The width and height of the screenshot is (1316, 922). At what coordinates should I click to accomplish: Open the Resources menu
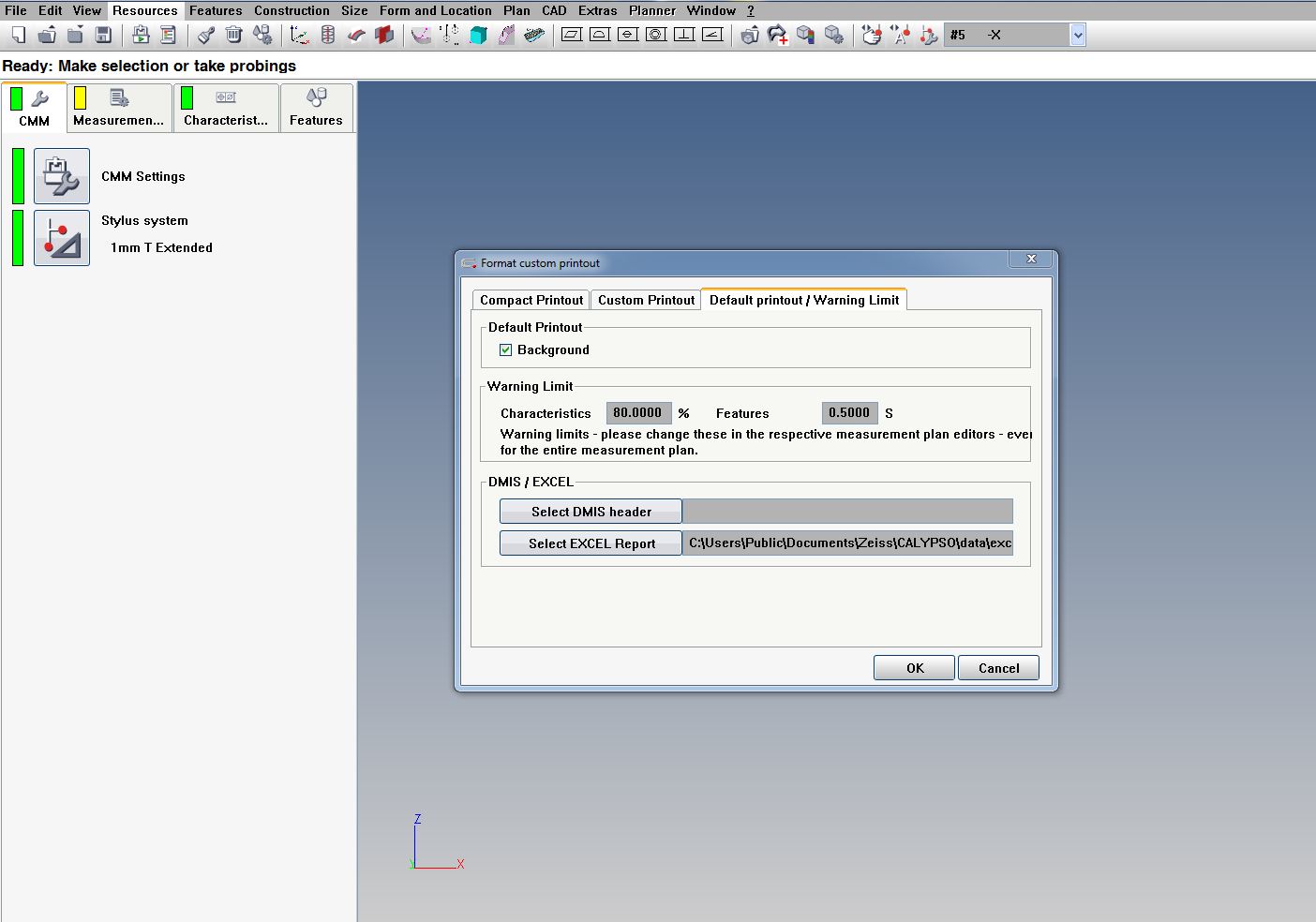[x=144, y=10]
